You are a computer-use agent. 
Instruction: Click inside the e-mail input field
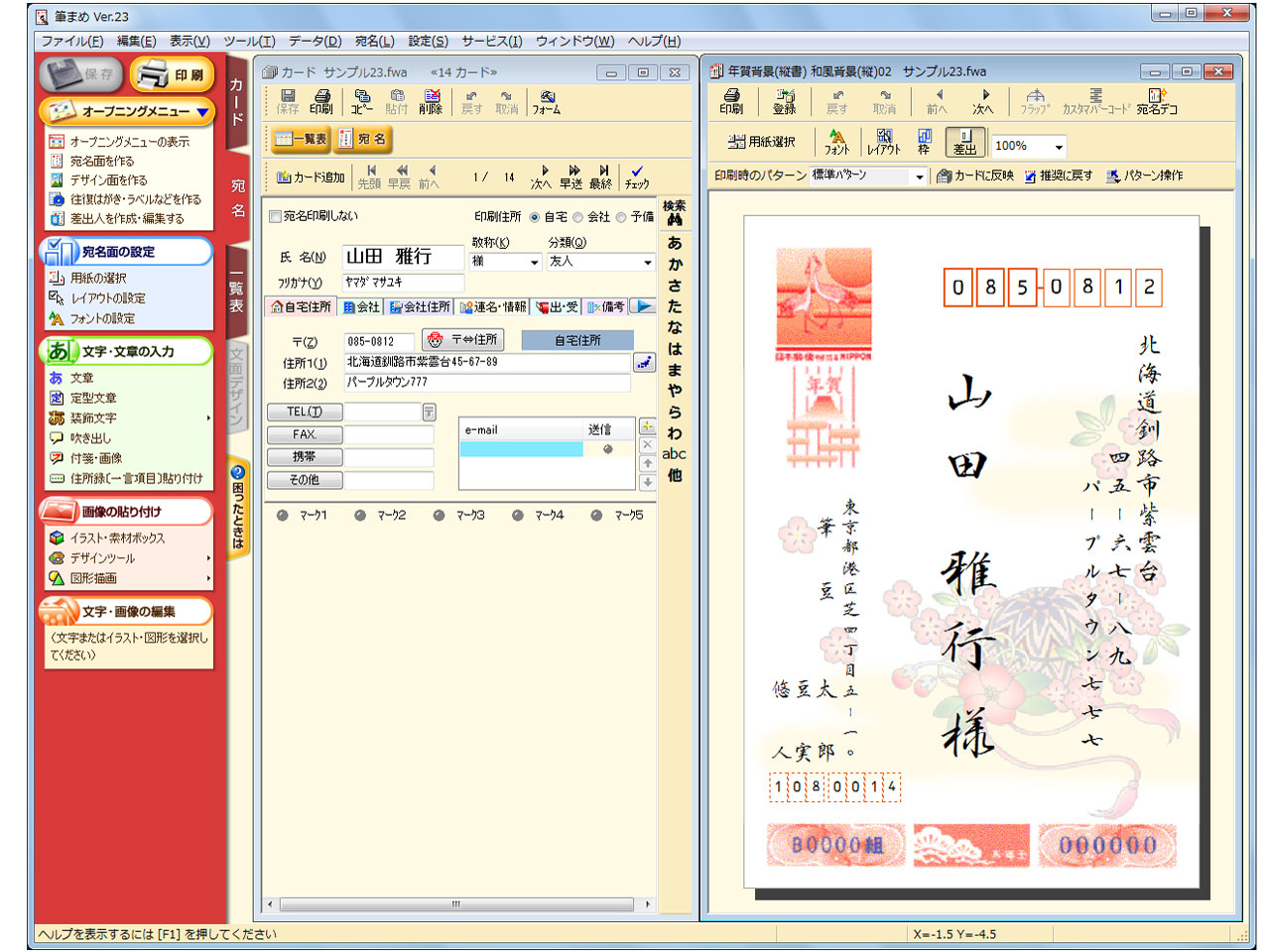coord(520,448)
